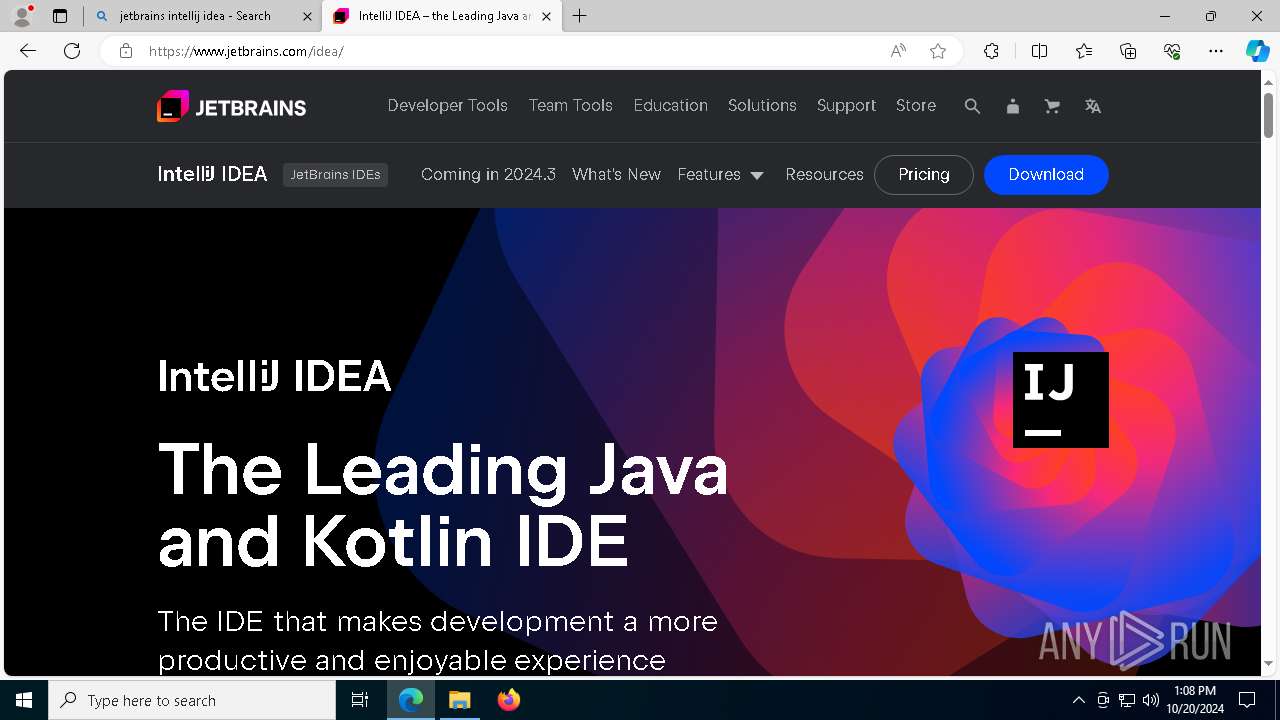View site information padlock icon
Image resolution: width=1280 pixels, height=720 pixels.
[x=126, y=51]
